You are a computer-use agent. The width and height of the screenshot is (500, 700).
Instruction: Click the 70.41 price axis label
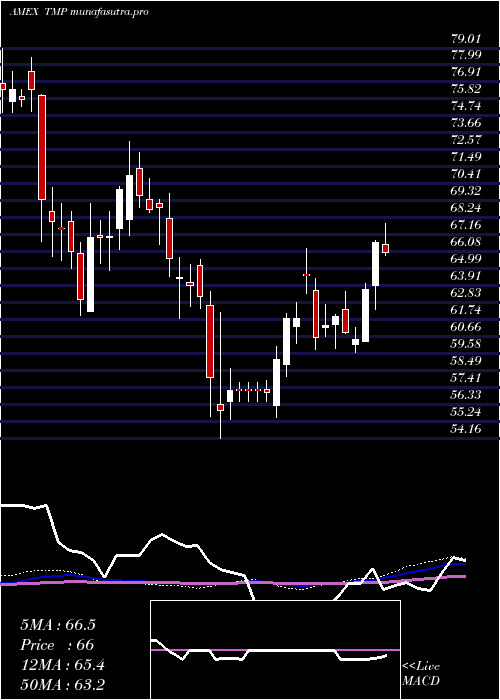(466, 174)
